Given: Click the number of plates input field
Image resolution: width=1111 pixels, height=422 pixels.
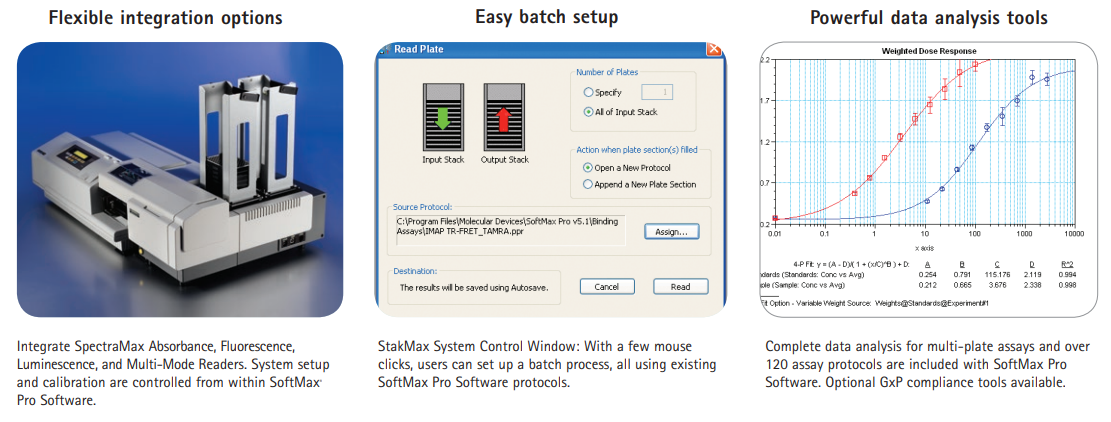Looking at the screenshot, I should click(657, 92).
